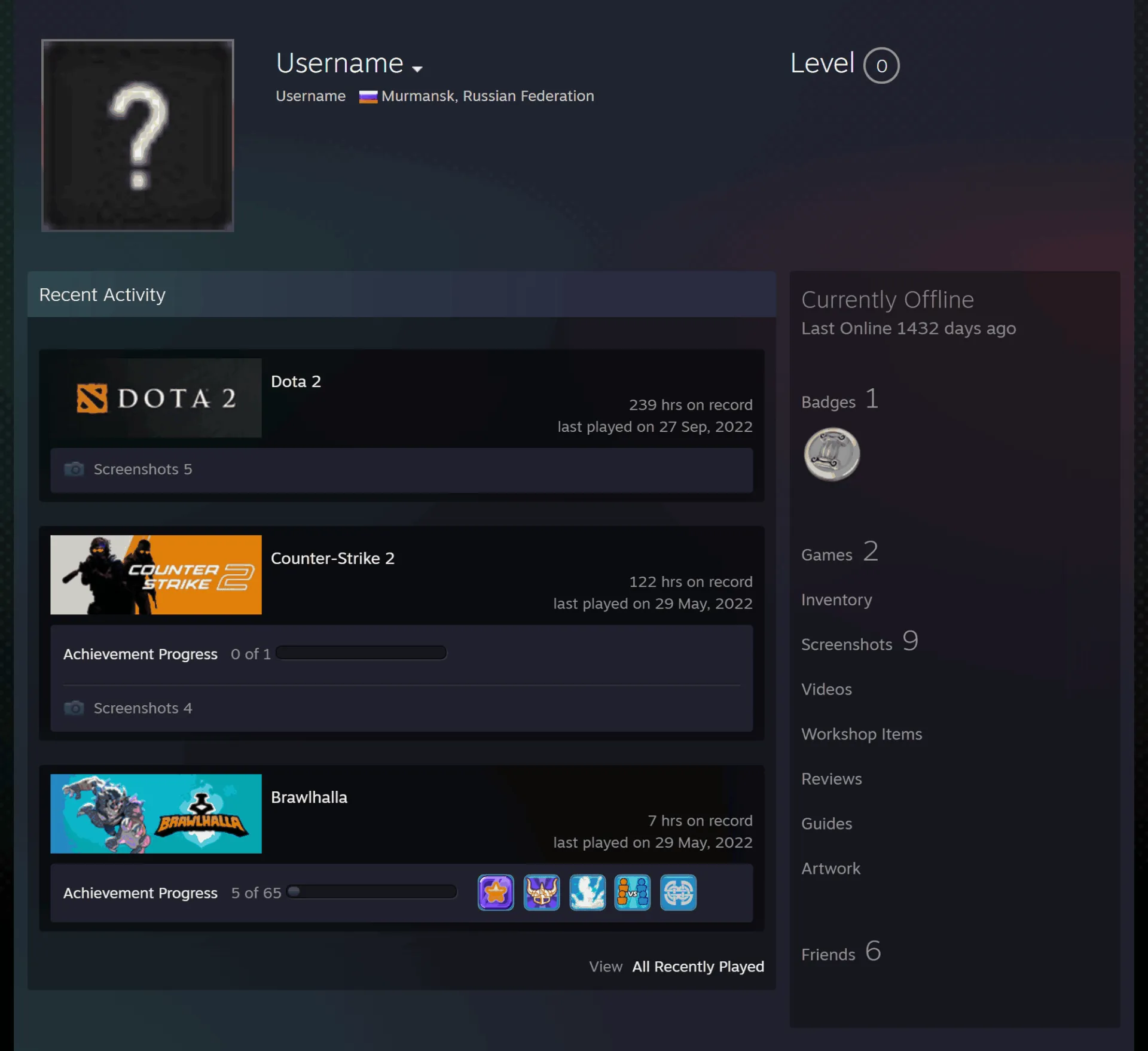Open the Videos link
The width and height of the screenshot is (1148, 1051).
[x=826, y=690]
